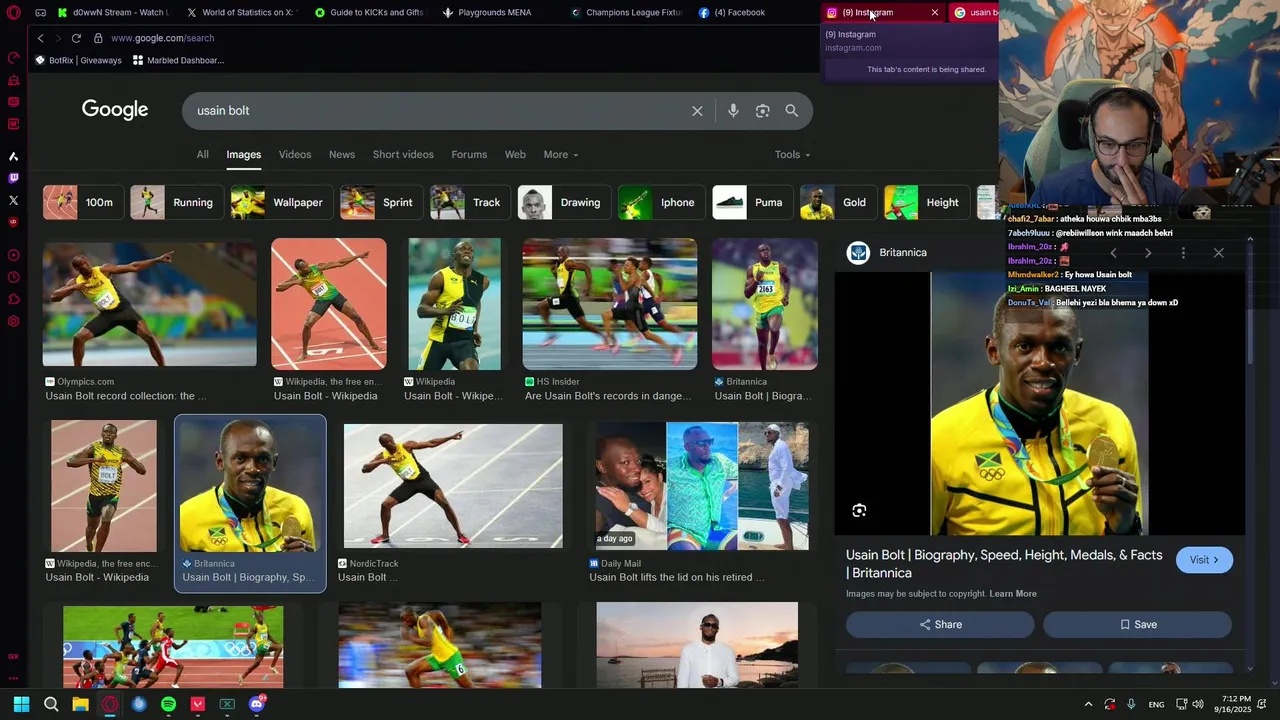This screenshot has width=1280, height=720.
Task: Show hidden system tray icons
Action: click(x=1088, y=705)
